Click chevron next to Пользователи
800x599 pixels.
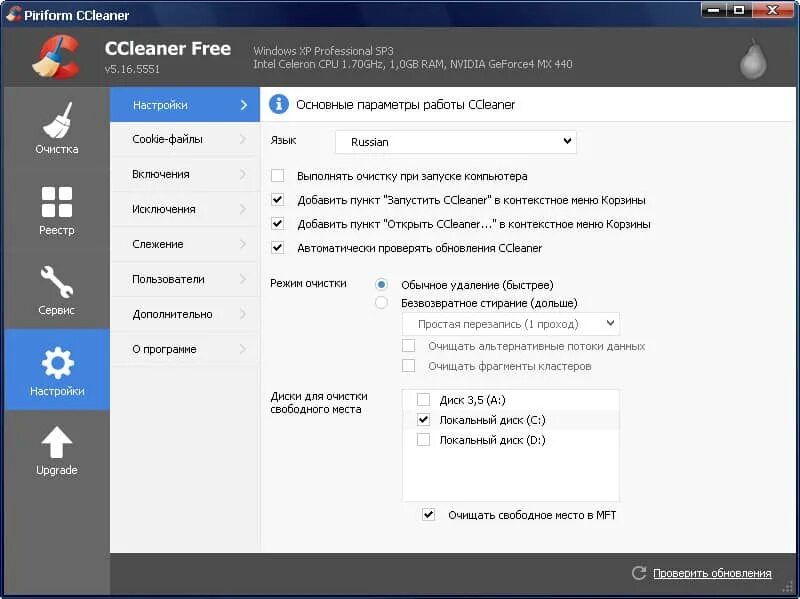[x=243, y=279]
